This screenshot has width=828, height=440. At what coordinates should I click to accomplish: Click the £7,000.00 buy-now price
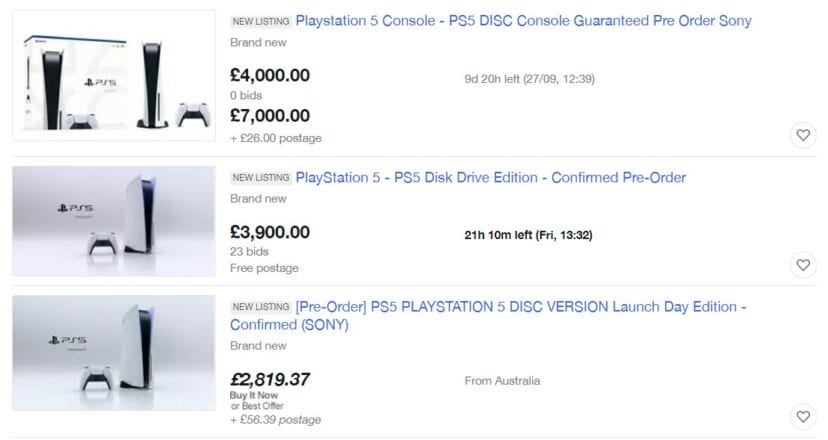pos(270,116)
